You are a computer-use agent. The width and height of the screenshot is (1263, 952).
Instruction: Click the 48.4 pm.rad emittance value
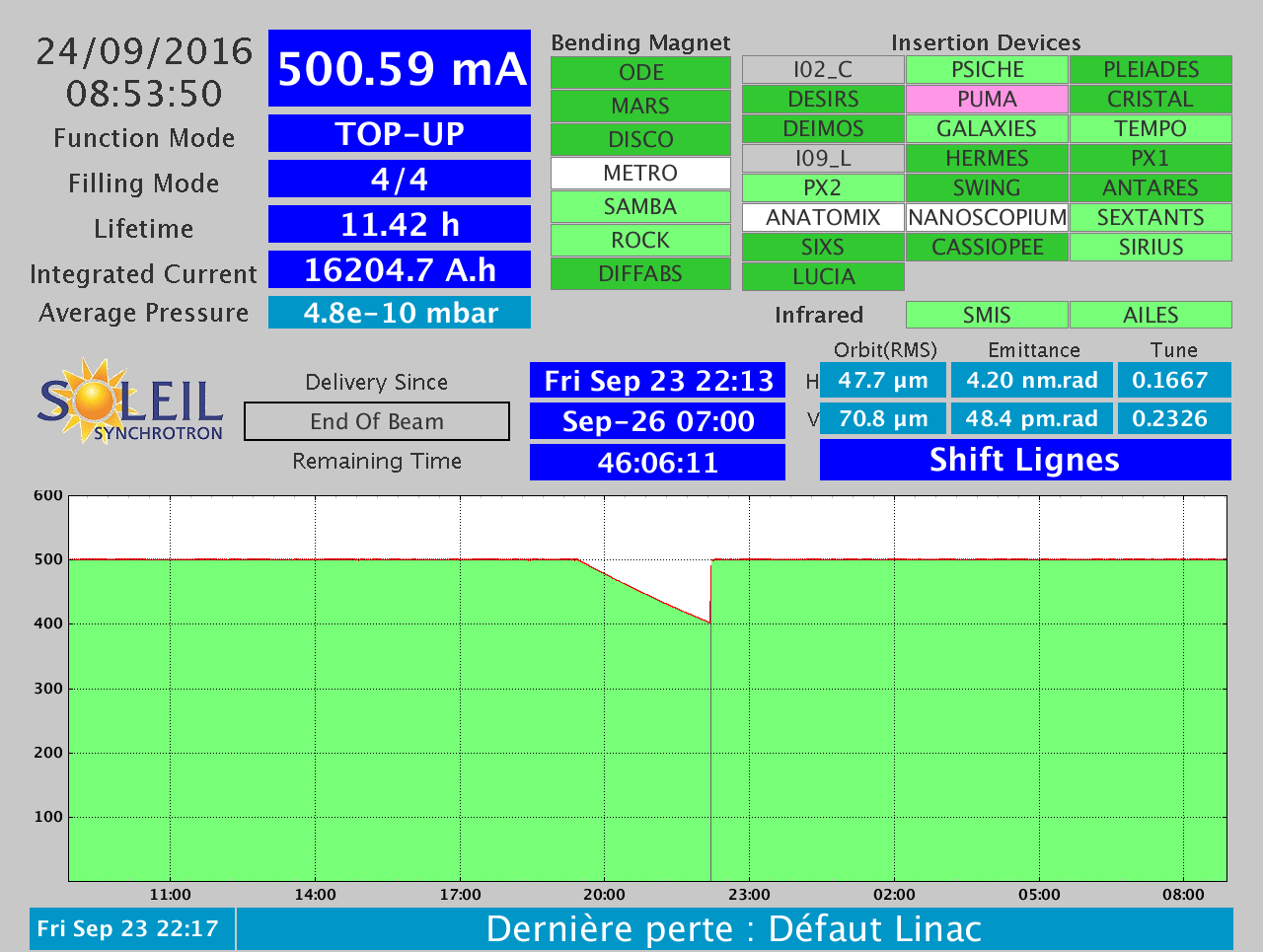(1032, 418)
